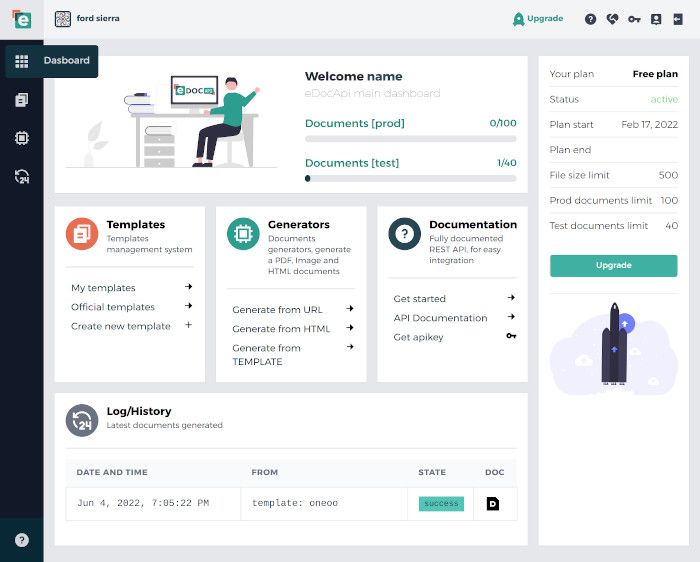Open the Dashboard grid icon in sidebar

tap(21, 61)
